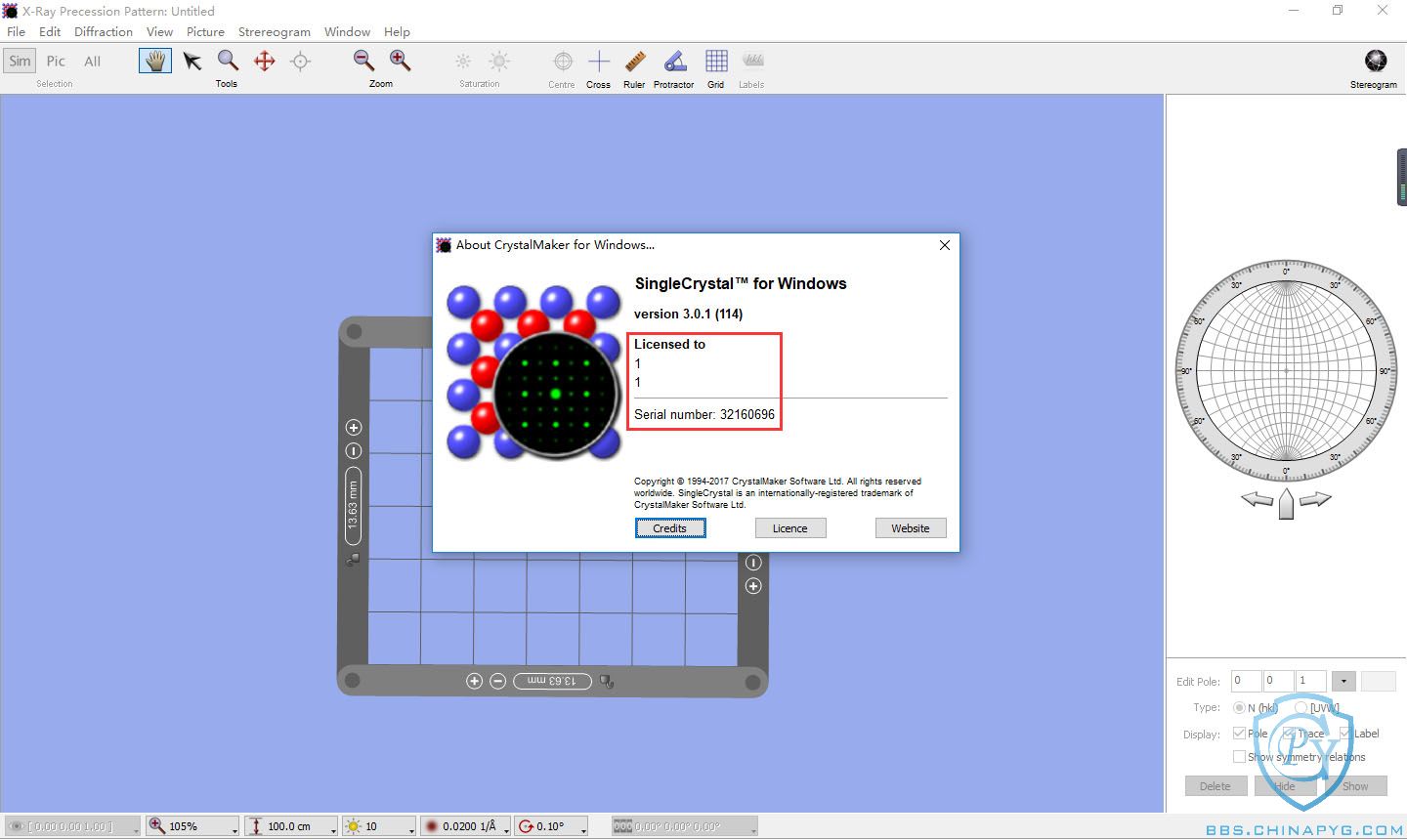Open the Edit menu
Screen dimensions: 1407x840
point(50,31)
